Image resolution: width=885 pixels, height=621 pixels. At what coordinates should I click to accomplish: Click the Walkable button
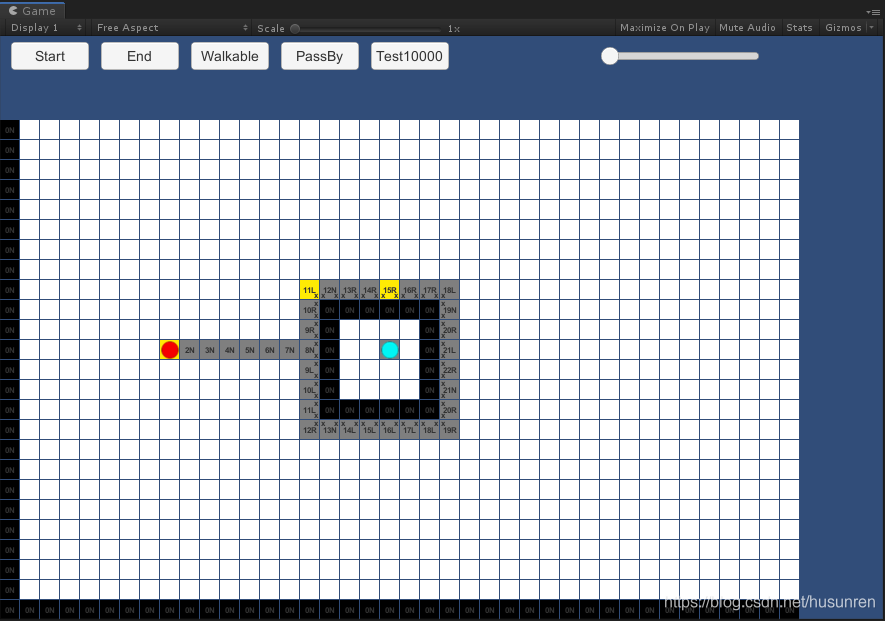pos(230,56)
